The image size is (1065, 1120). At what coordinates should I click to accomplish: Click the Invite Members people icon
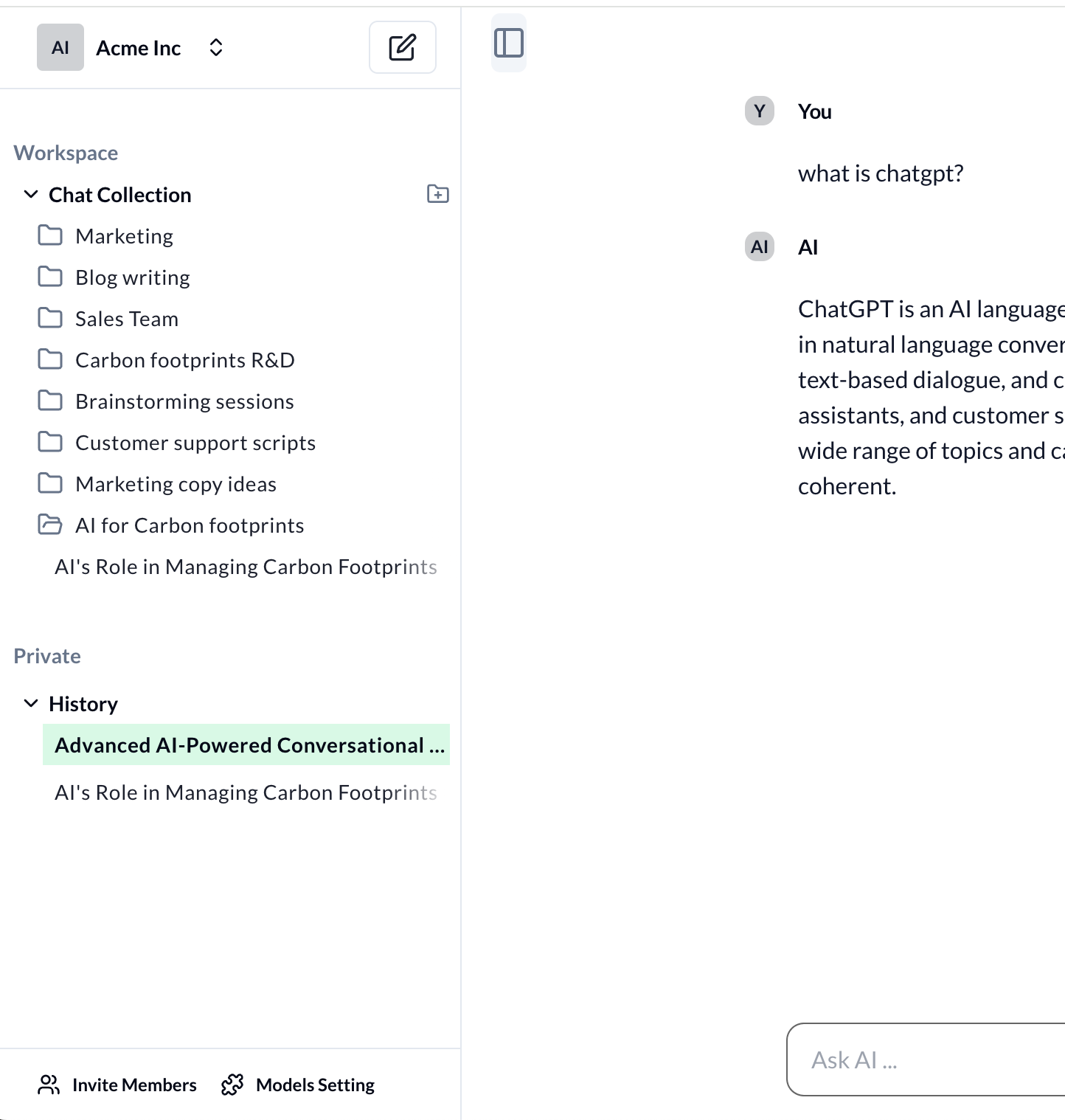tap(48, 1085)
